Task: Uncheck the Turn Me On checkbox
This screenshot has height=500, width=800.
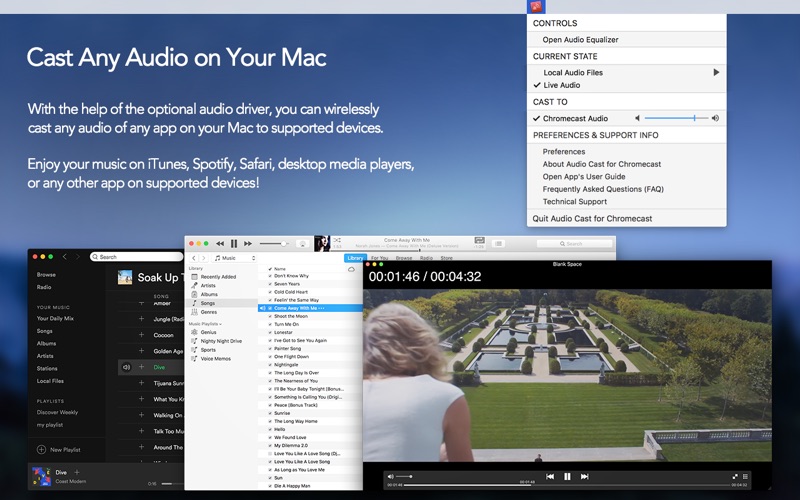Action: 270,324
